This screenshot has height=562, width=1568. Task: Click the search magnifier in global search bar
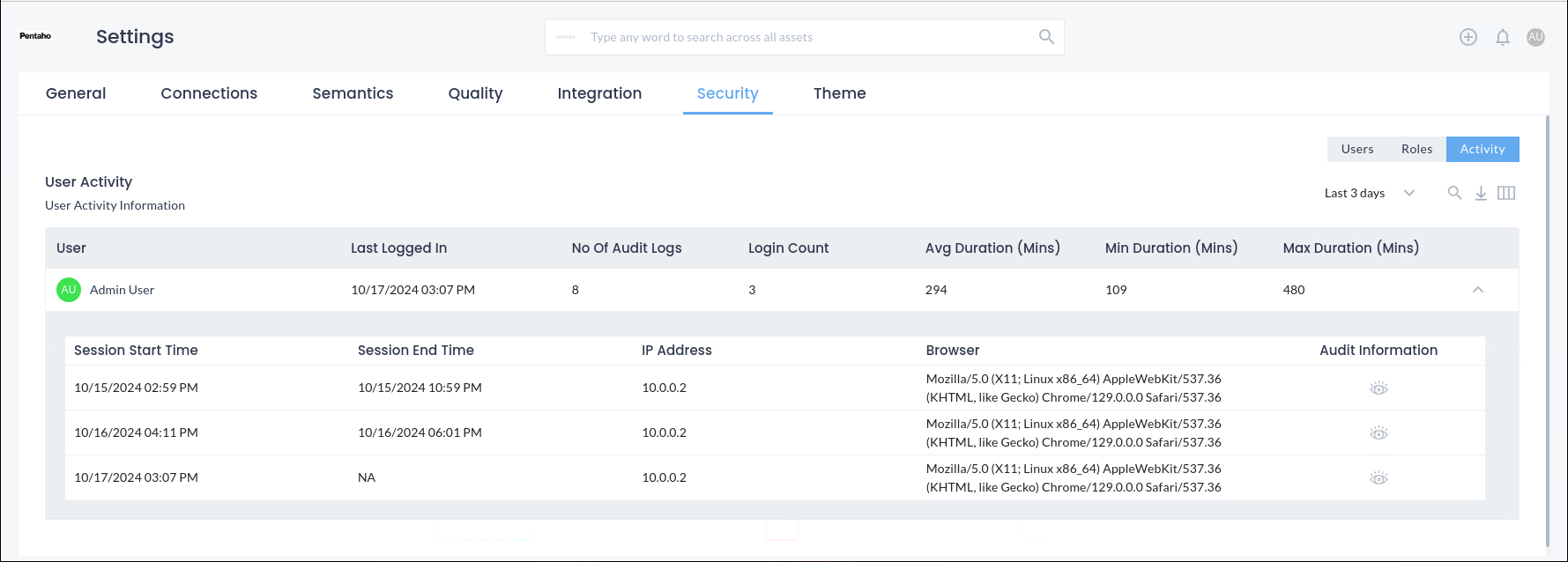pyautogui.click(x=1046, y=37)
